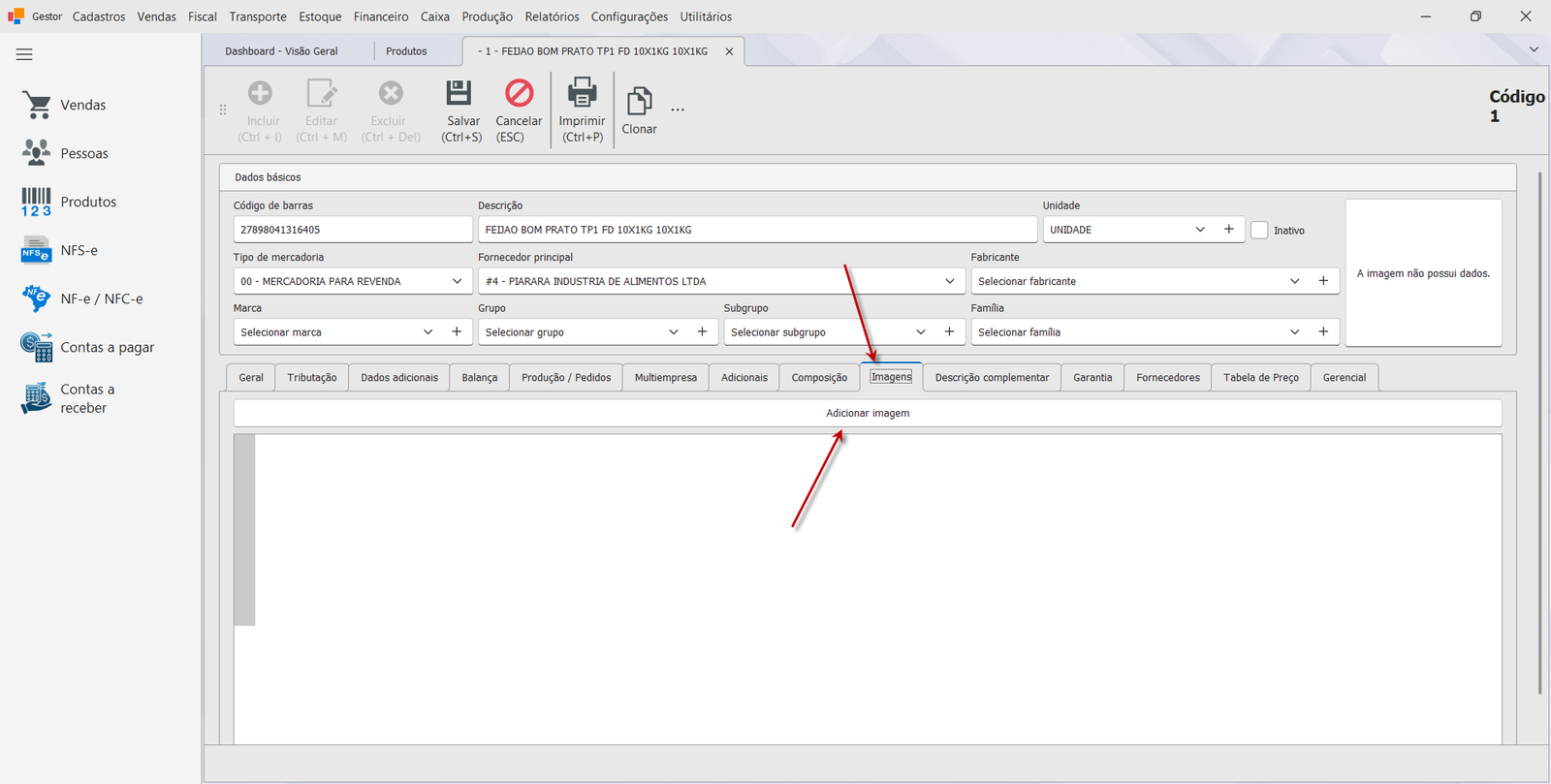
Task: Add a new unit with plus beside Unidade
Action: click(x=1229, y=230)
